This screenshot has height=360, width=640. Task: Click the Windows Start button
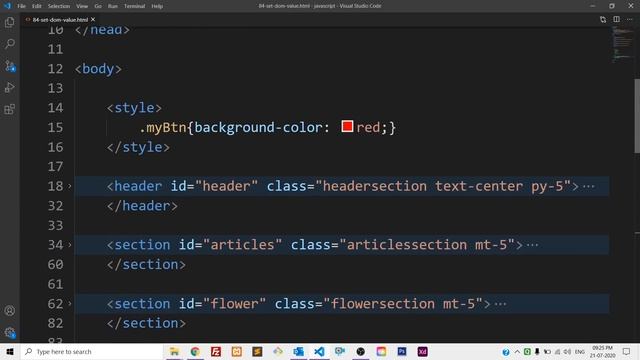pos(10,351)
